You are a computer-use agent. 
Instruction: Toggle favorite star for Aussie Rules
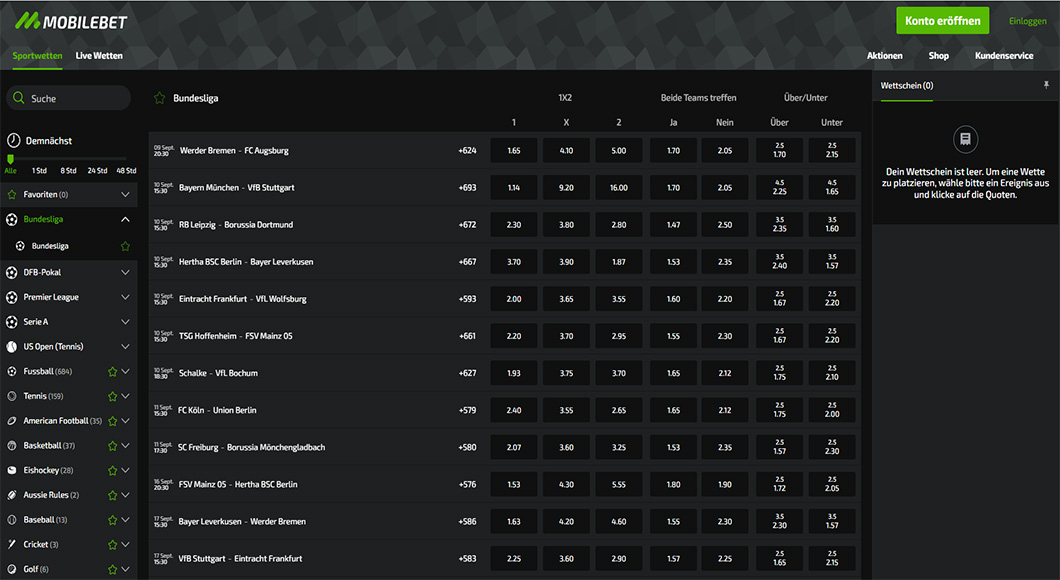[x=113, y=495]
